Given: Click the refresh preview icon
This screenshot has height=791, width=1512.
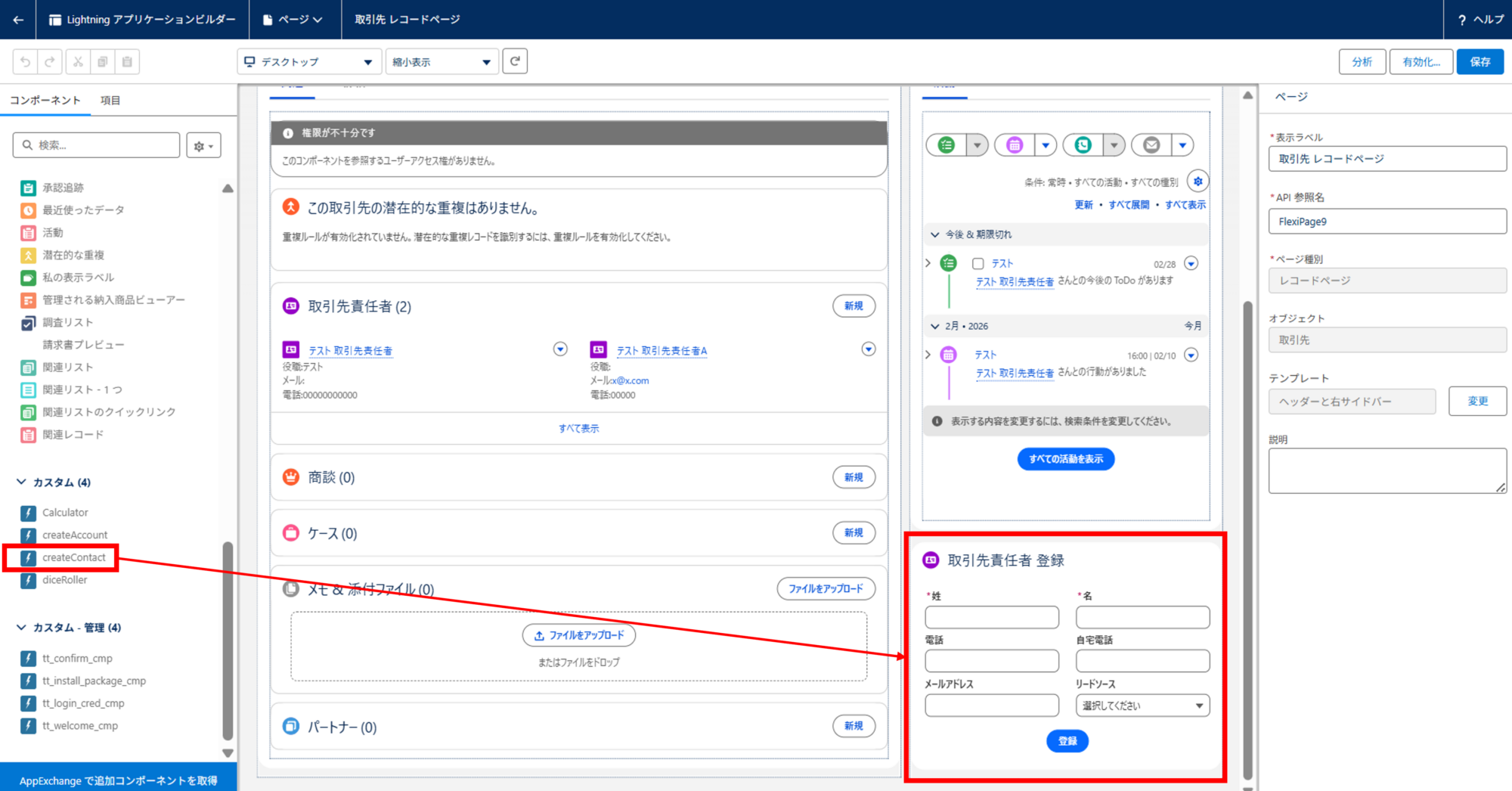Looking at the screenshot, I should point(515,61).
